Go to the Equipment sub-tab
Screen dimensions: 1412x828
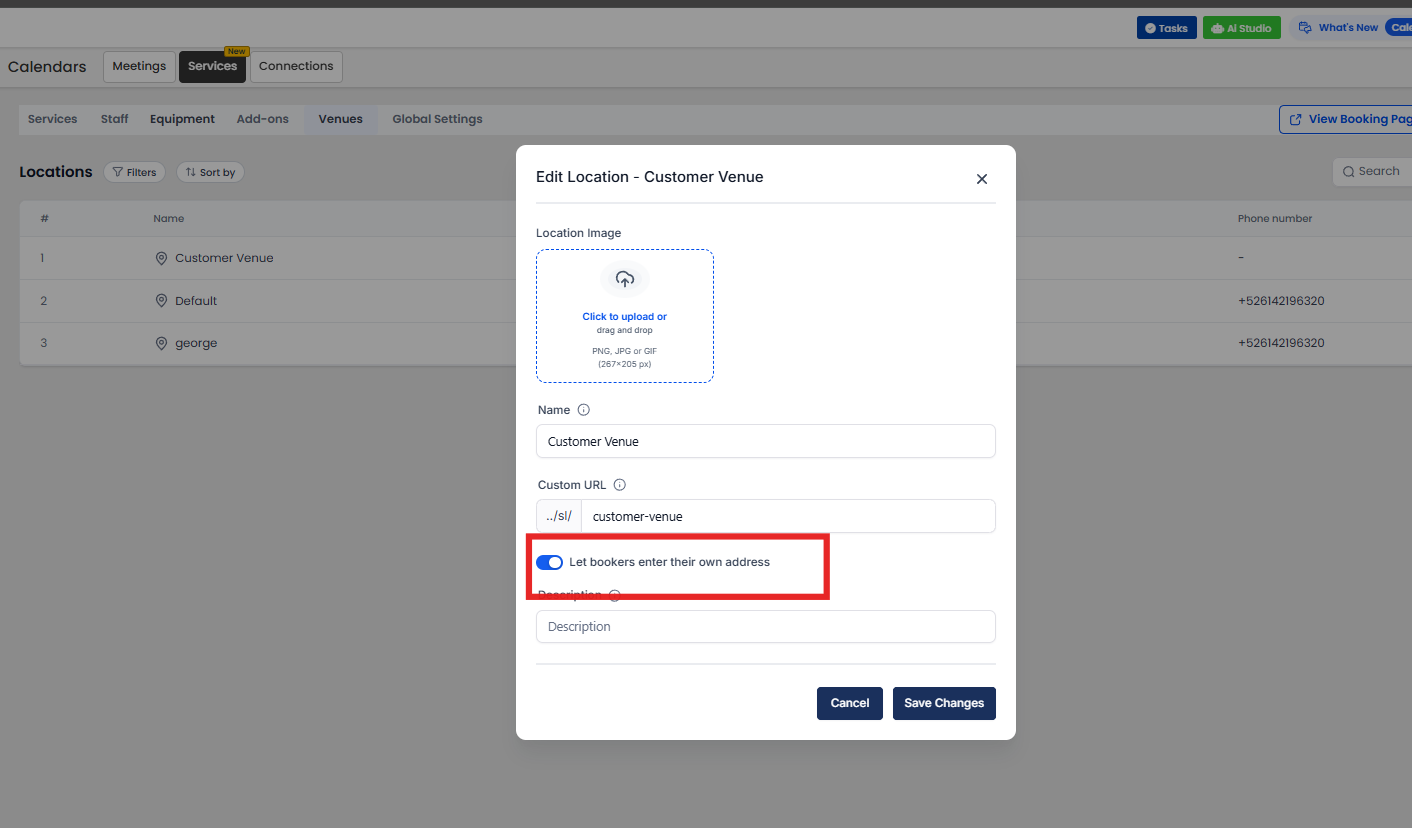[x=182, y=119]
